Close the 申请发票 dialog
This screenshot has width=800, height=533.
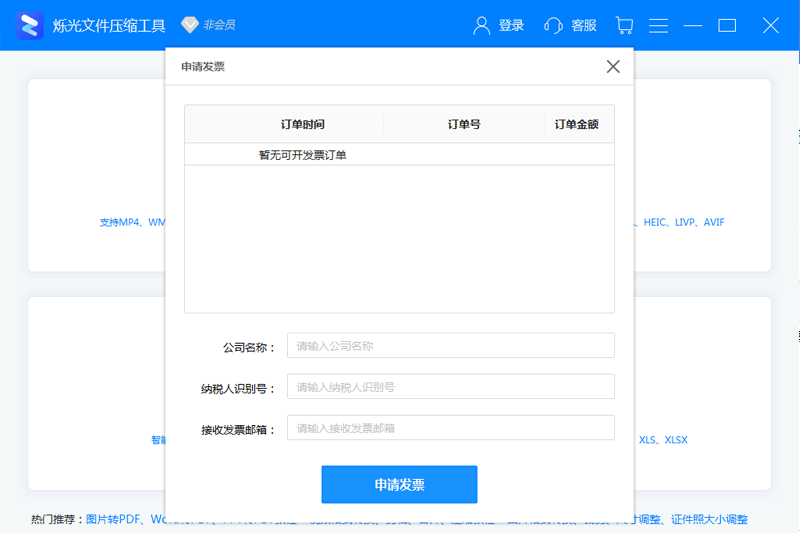coord(613,67)
